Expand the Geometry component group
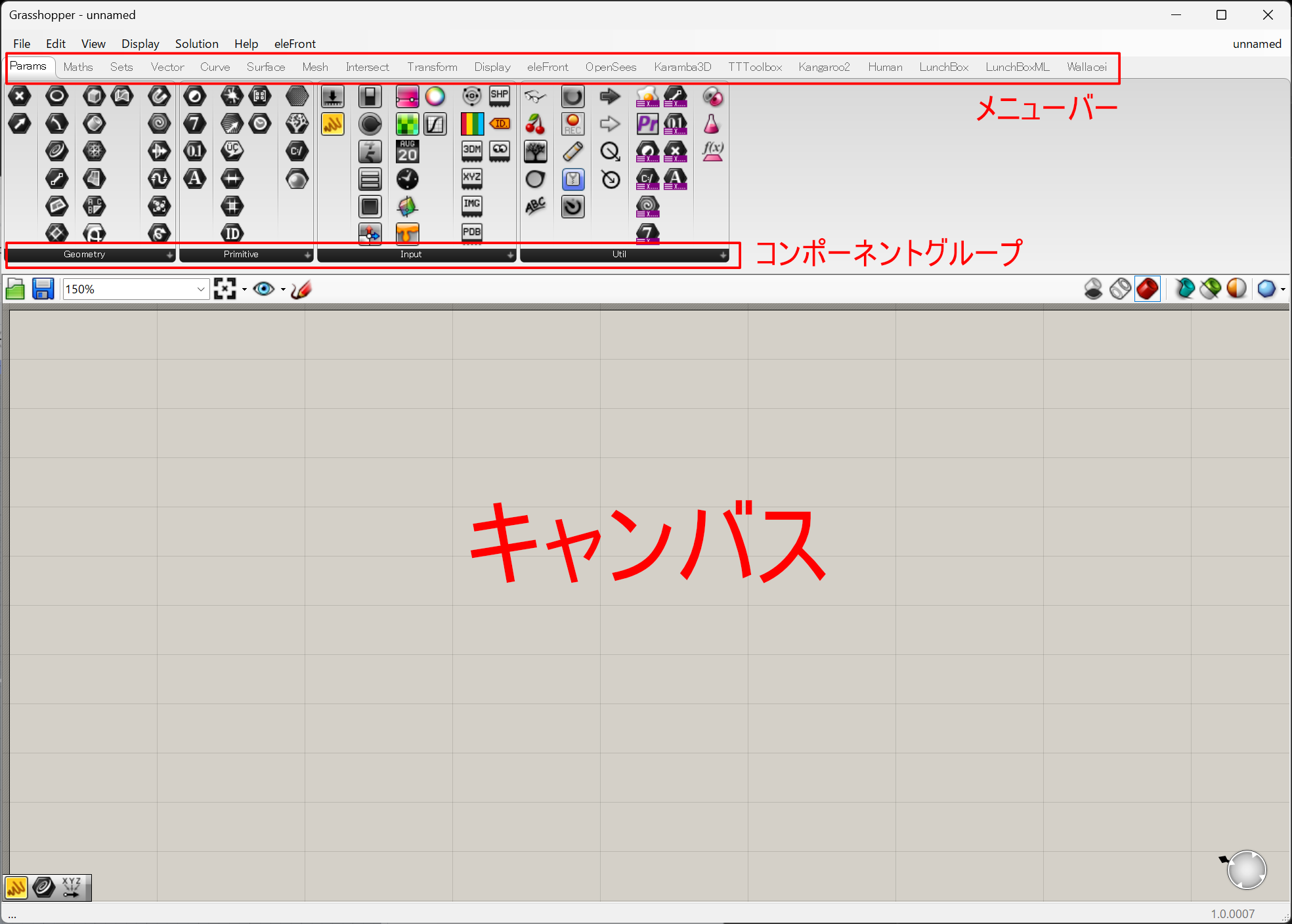The image size is (1292, 924). coord(169,255)
